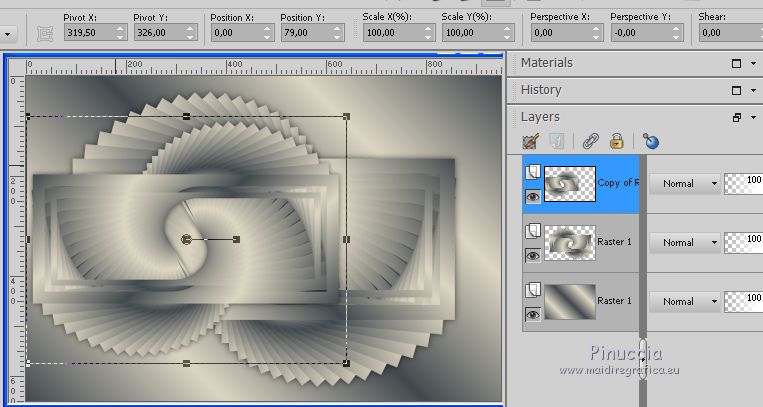763x407 pixels.
Task: Click the Scale Y(%) spinner arrows
Action: (x=507, y=33)
